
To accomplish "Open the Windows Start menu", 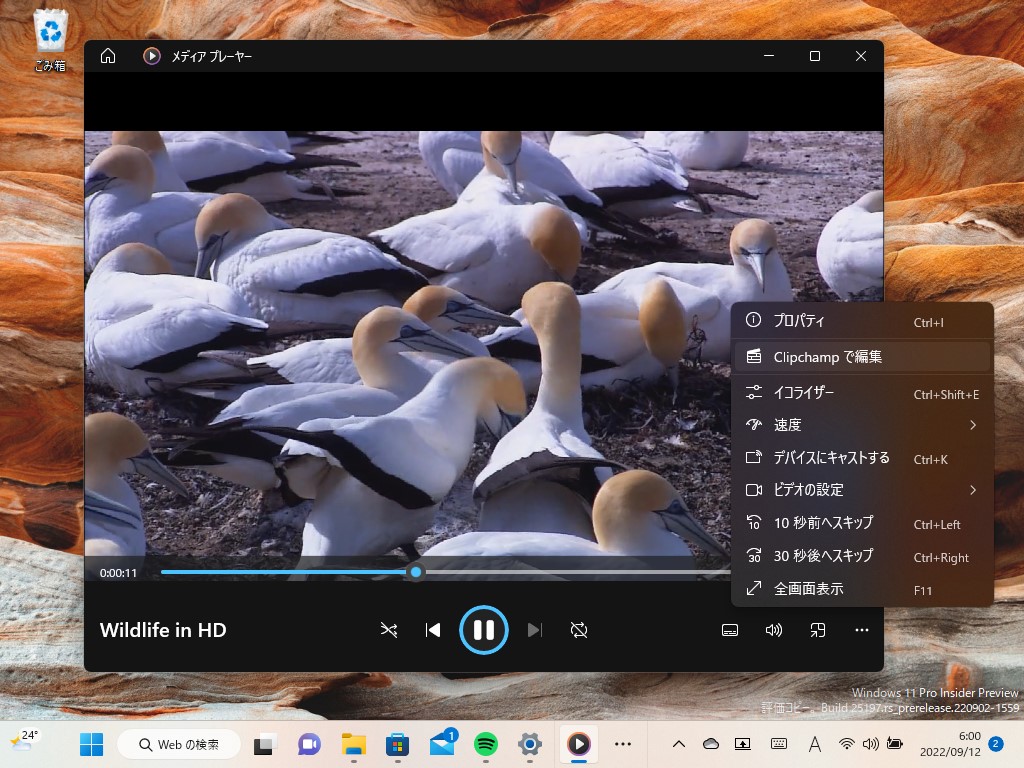I will point(91,744).
